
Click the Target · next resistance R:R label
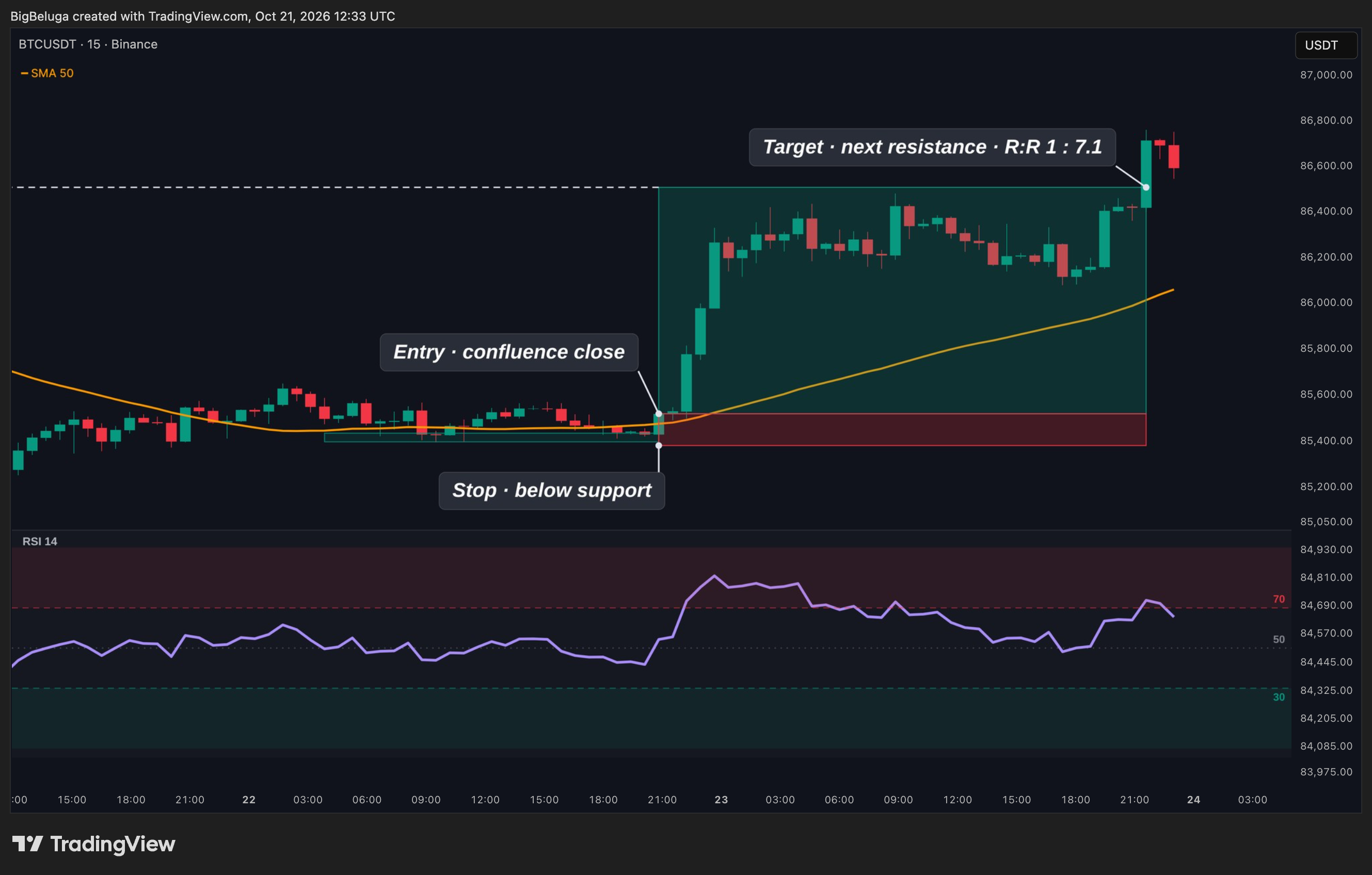point(932,147)
